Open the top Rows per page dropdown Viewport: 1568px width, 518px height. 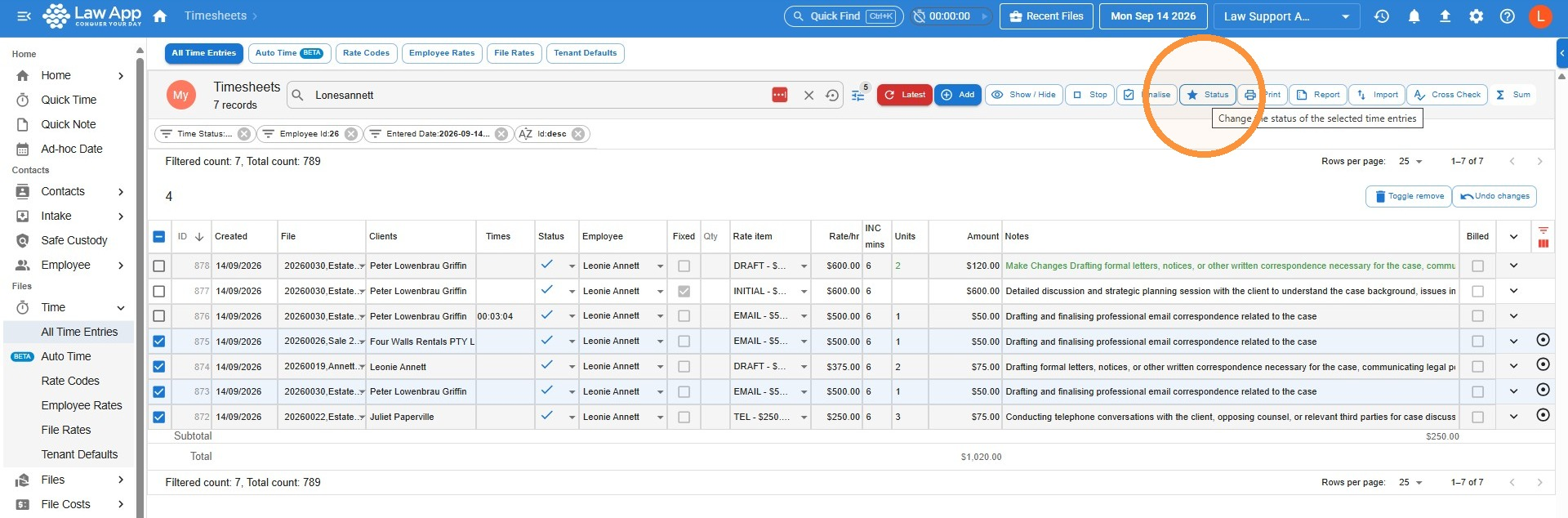tap(1410, 162)
